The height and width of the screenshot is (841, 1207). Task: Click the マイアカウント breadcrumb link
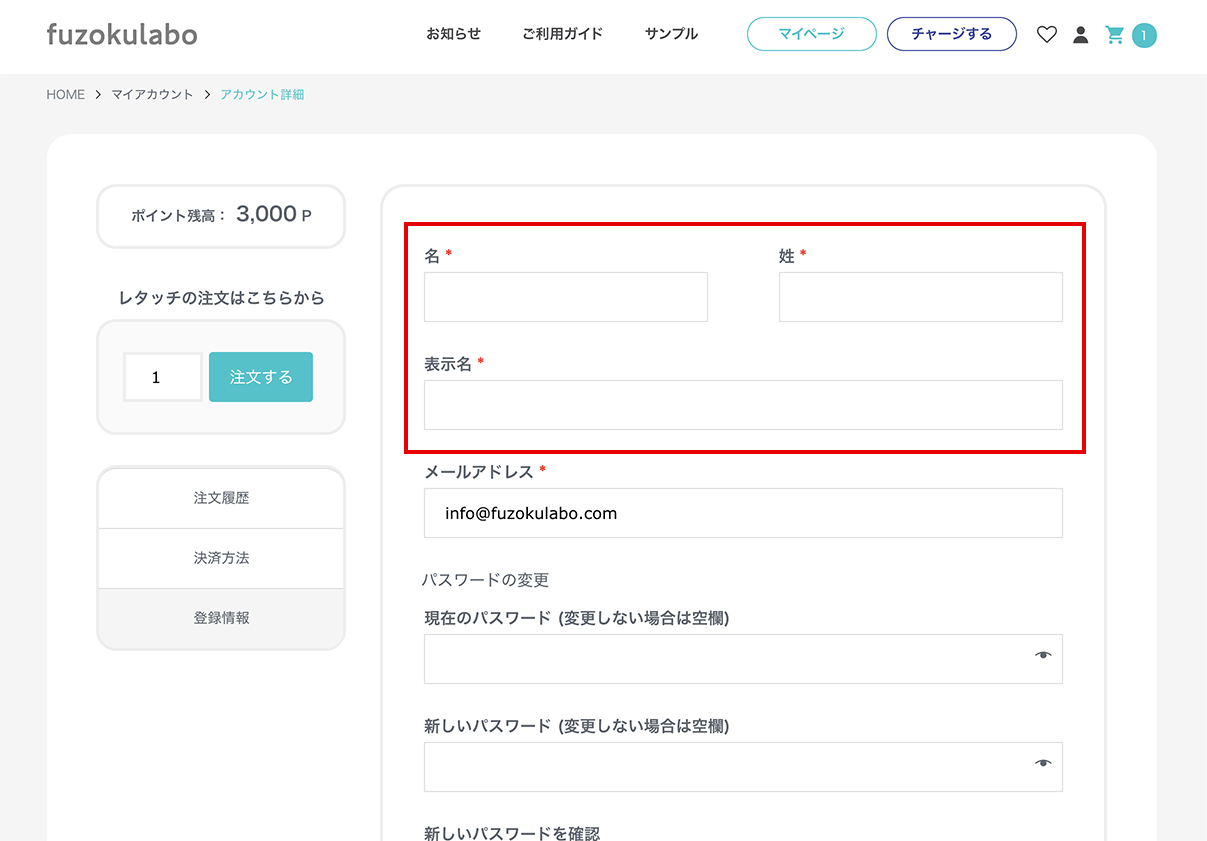click(x=152, y=95)
